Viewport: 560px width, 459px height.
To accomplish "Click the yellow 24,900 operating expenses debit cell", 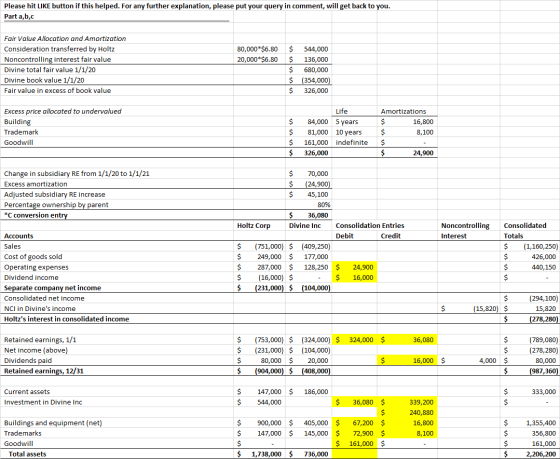I will 354,267.
